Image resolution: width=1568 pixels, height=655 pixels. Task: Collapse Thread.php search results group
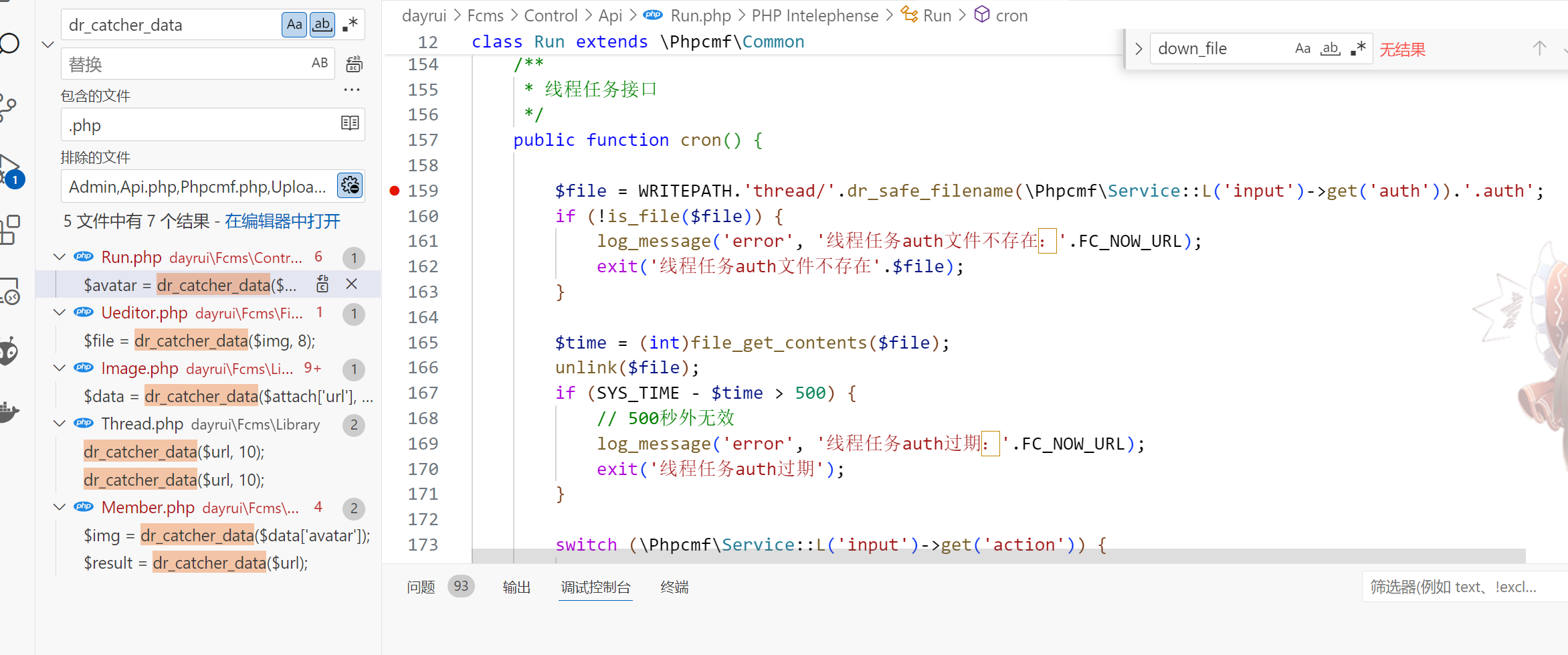click(60, 424)
